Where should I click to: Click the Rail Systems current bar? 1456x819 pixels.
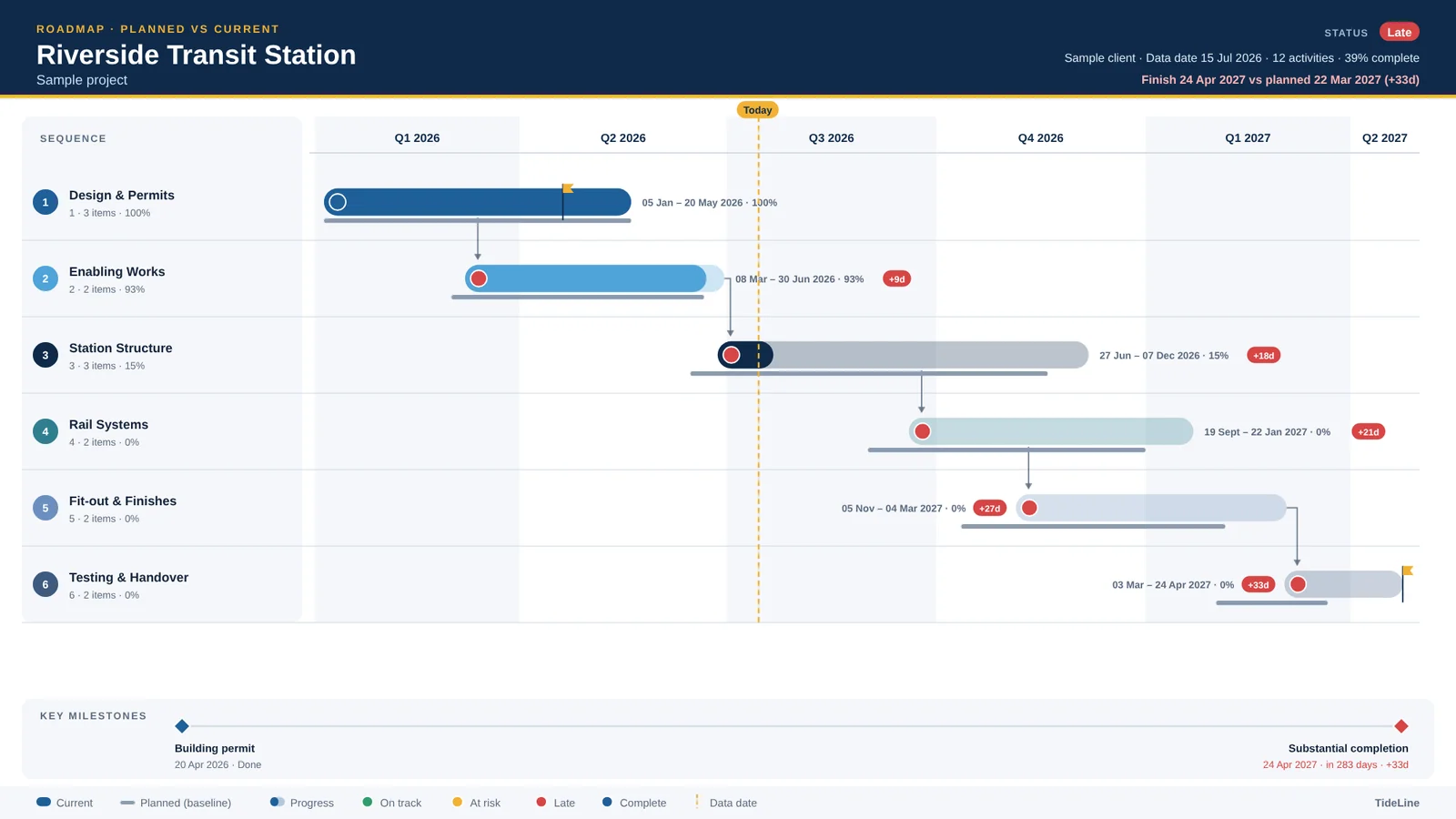coord(1051,431)
